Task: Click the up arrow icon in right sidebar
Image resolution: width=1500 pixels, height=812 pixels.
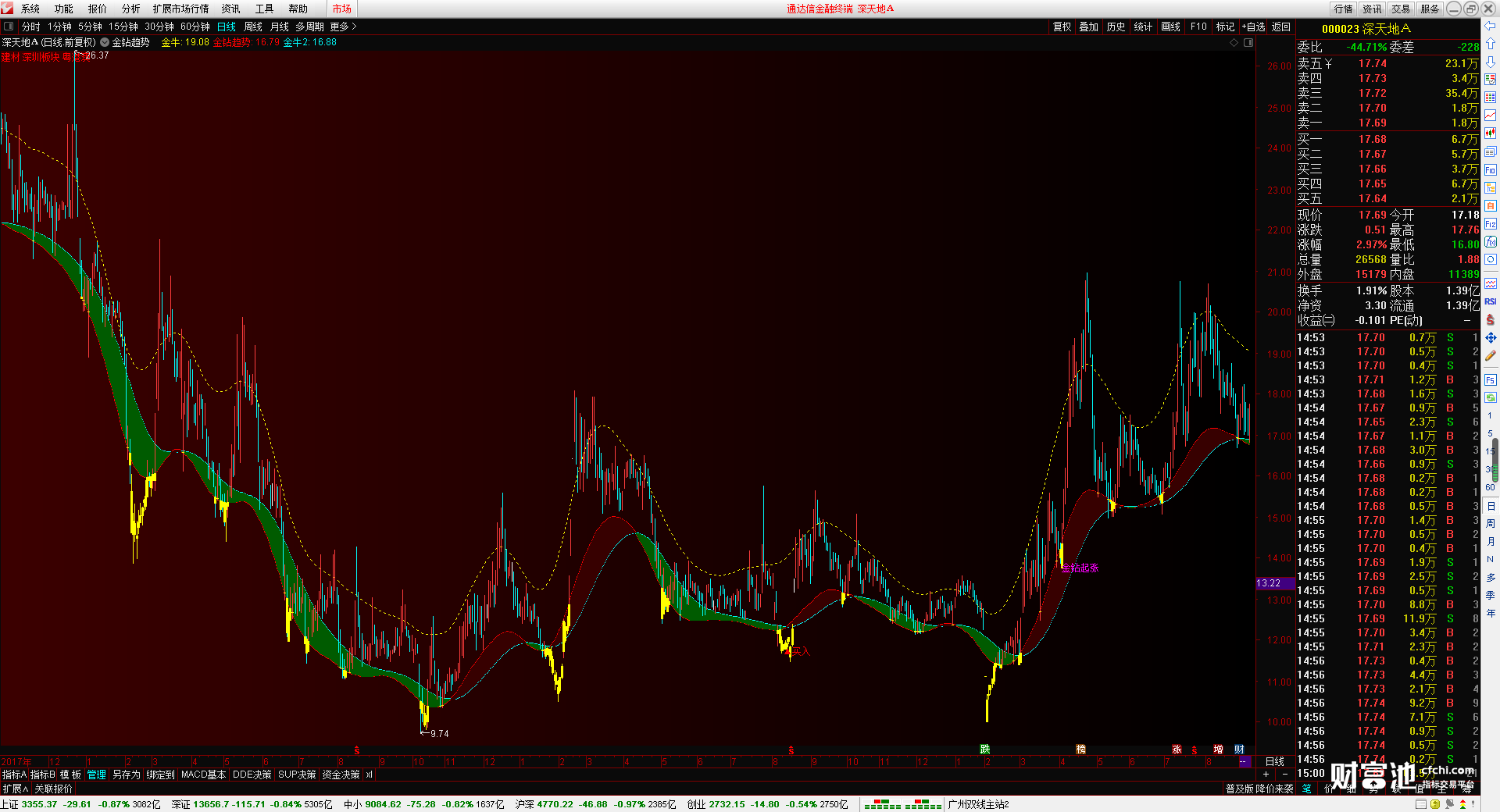Action: 1491,44
